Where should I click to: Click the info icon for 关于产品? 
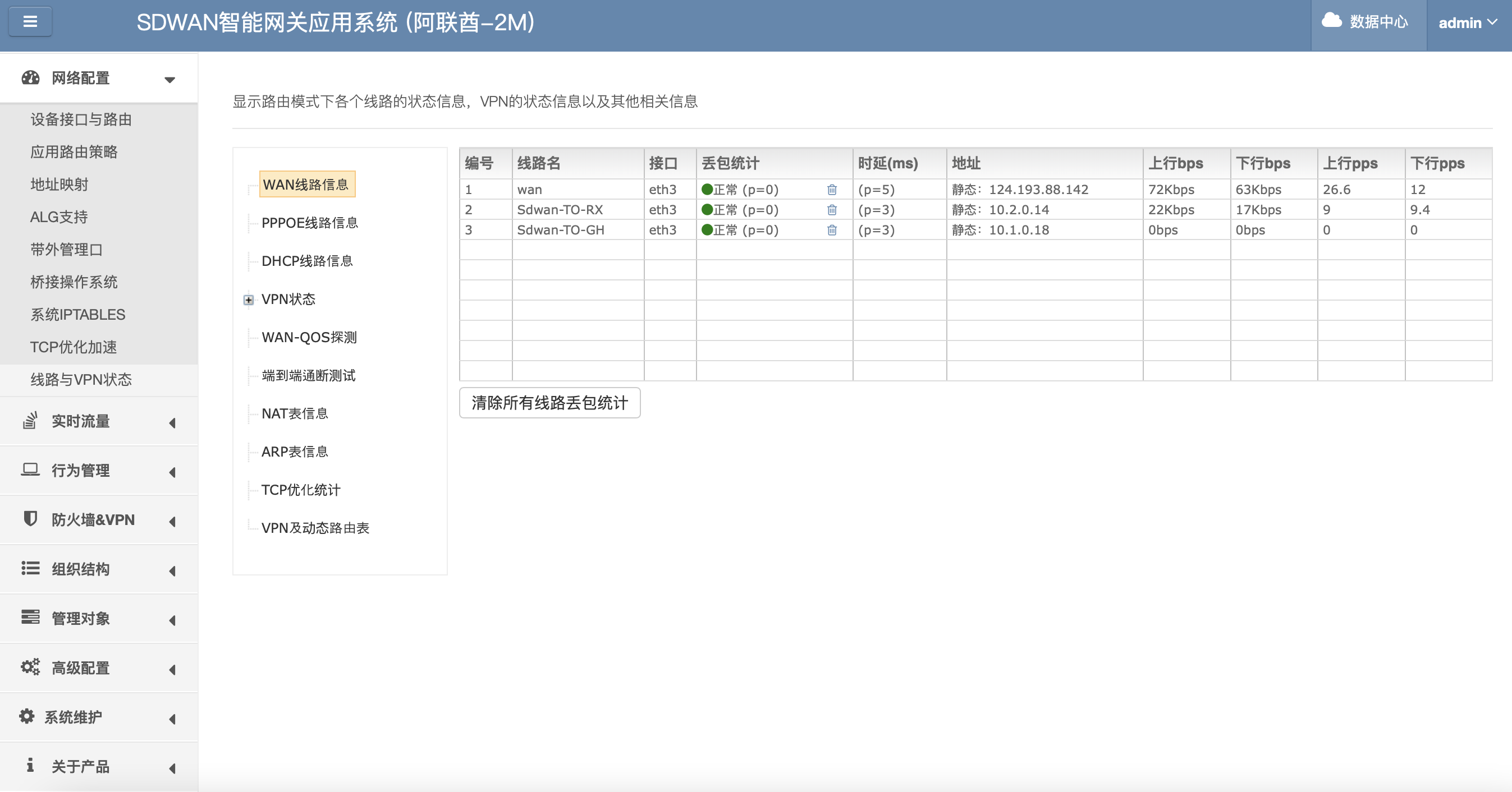coord(30,765)
